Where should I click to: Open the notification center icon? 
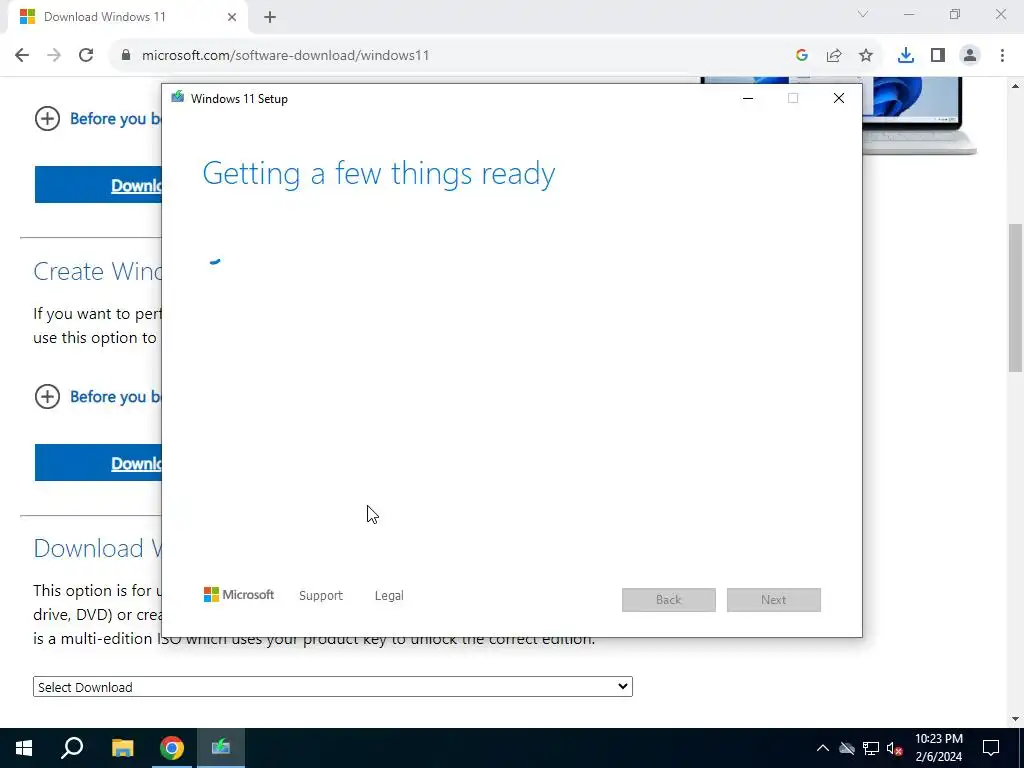[x=991, y=748]
